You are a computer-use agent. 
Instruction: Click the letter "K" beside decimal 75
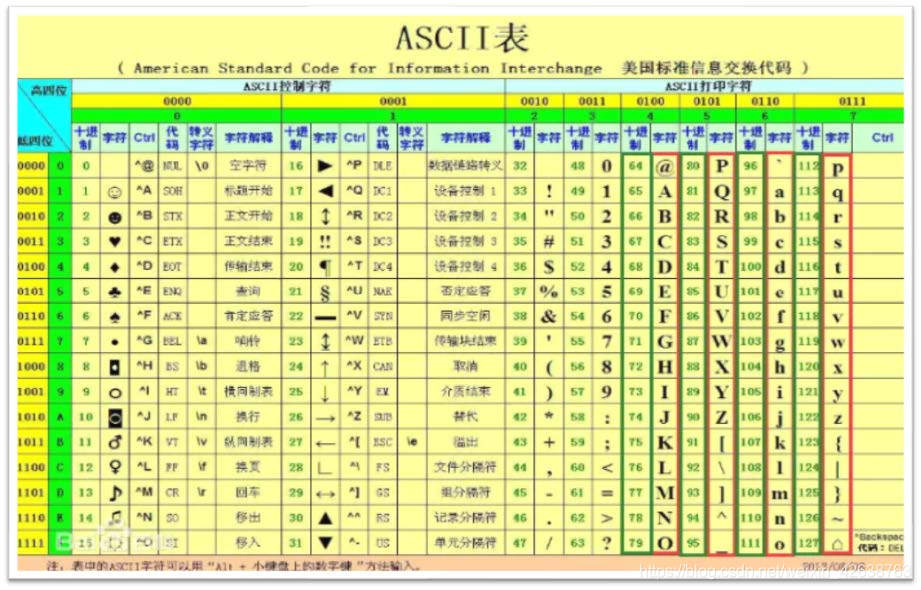pos(664,442)
